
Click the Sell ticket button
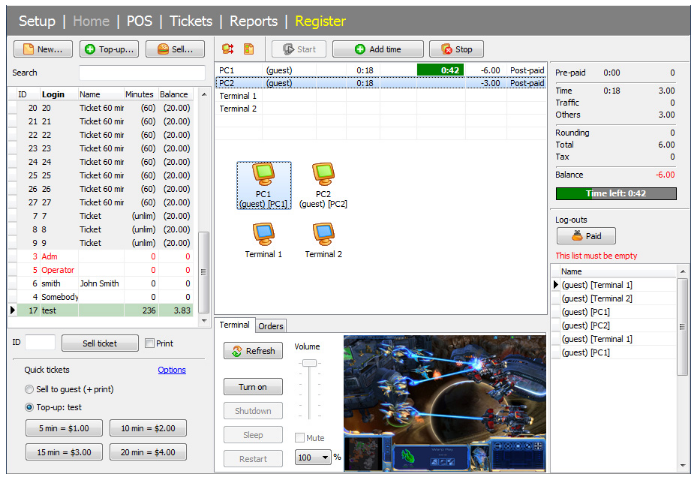[x=100, y=343]
